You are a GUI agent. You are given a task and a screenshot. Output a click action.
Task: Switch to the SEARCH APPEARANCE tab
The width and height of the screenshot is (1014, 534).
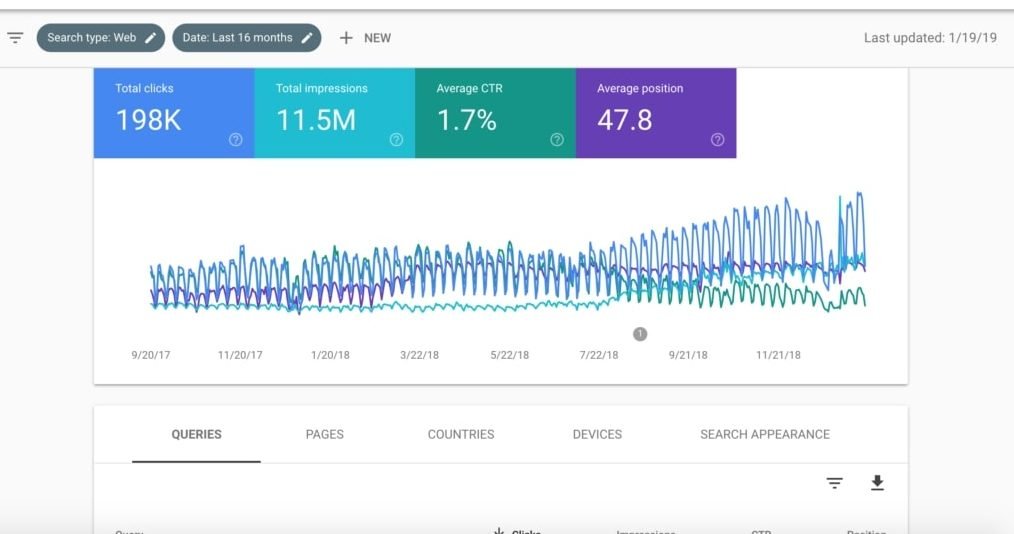coord(765,434)
